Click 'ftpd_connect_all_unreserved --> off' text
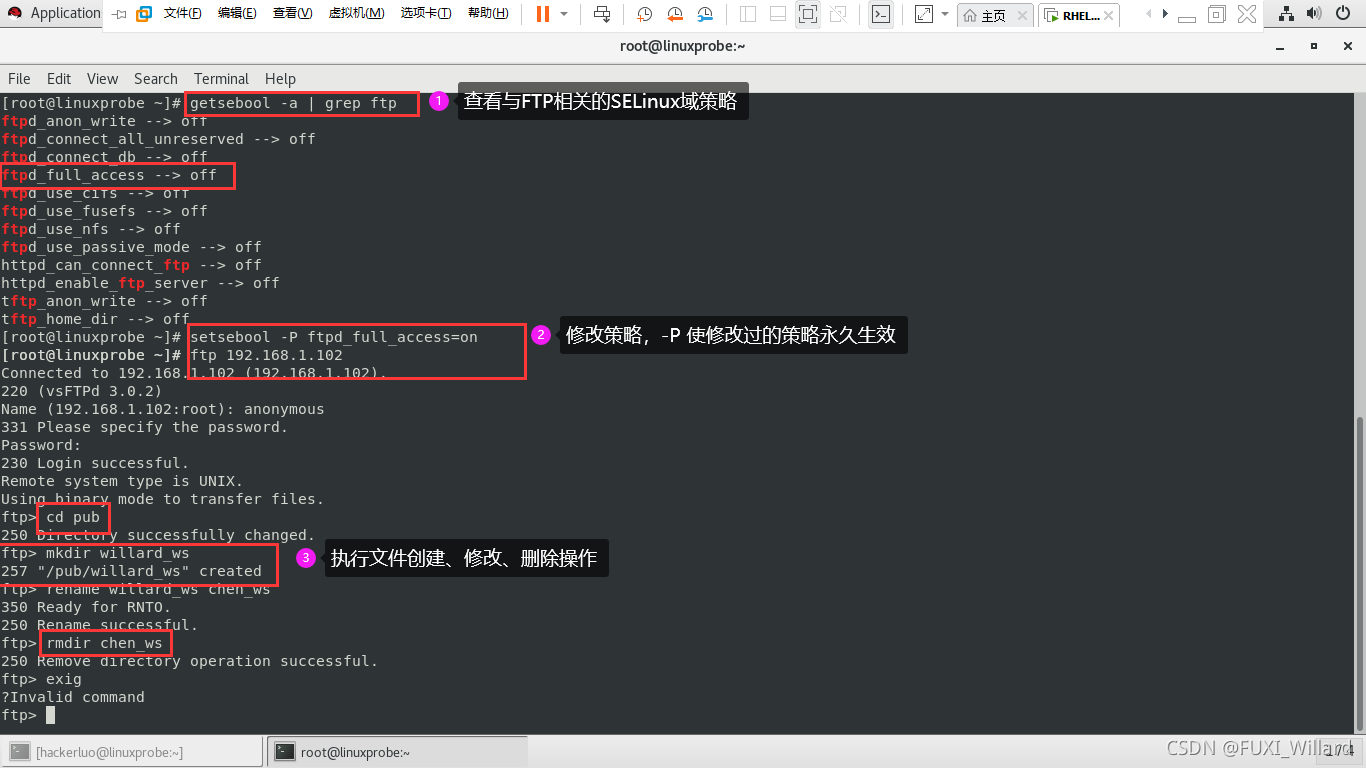The image size is (1366, 768). [158, 139]
